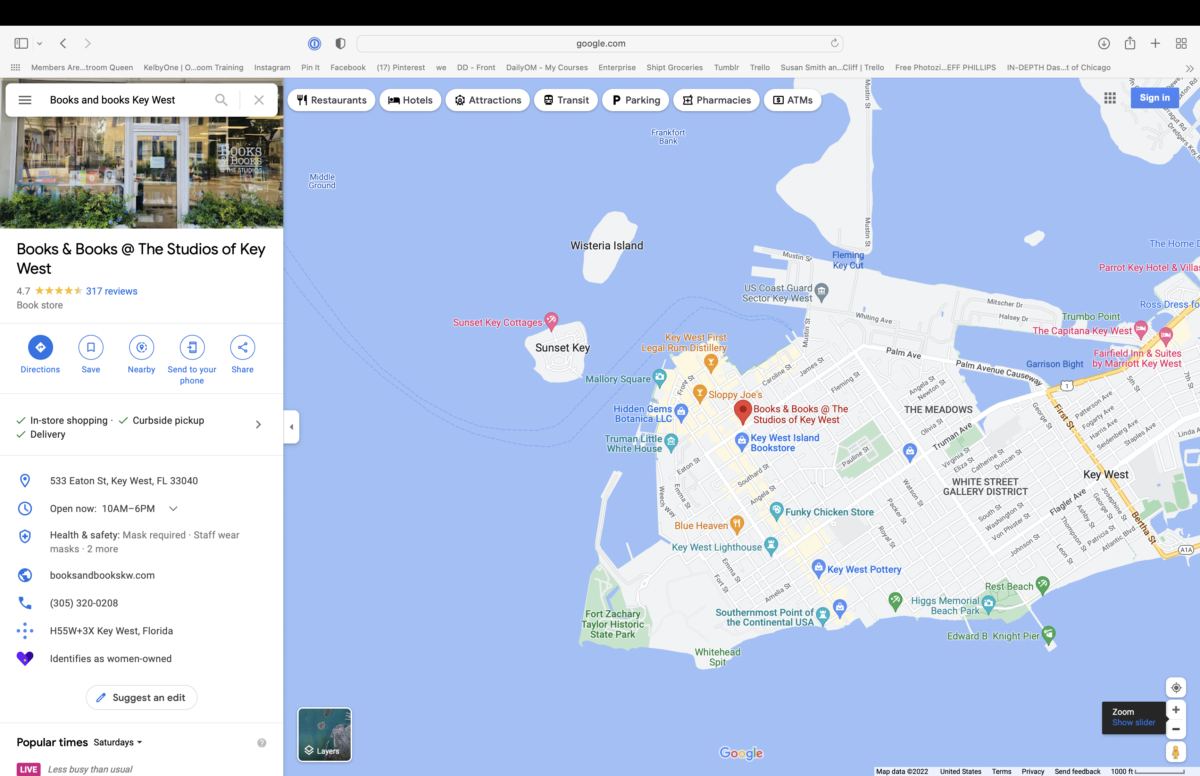Show more bookmarks with the chevron
The height and width of the screenshot is (776, 1200).
tap(1188, 68)
